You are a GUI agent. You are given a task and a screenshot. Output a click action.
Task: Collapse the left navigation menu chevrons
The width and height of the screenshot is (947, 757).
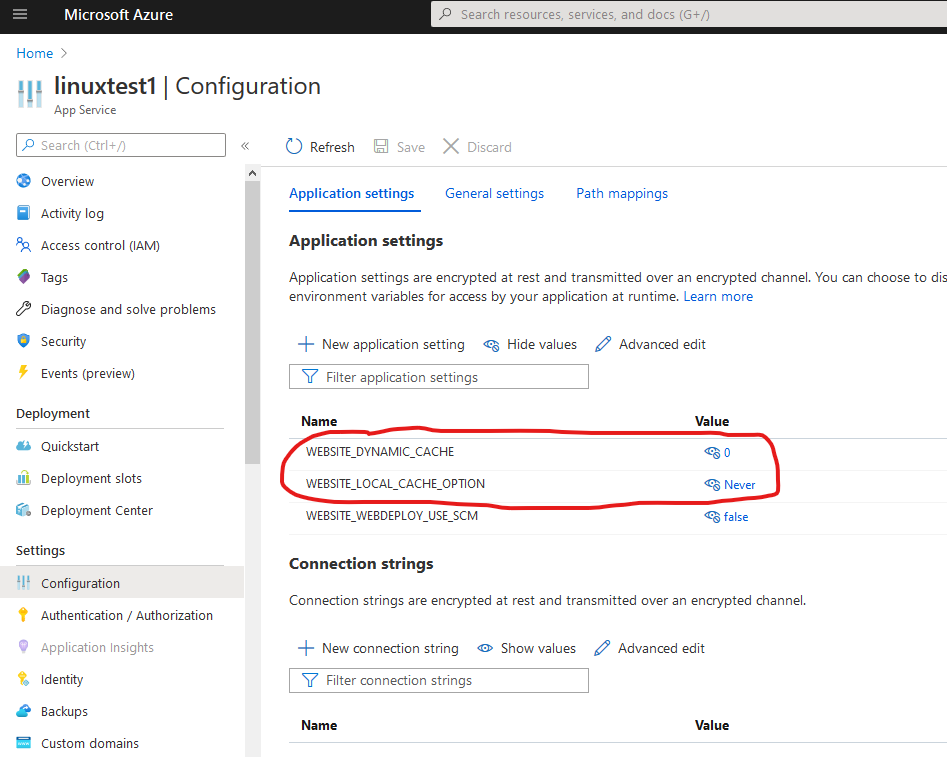tap(245, 146)
